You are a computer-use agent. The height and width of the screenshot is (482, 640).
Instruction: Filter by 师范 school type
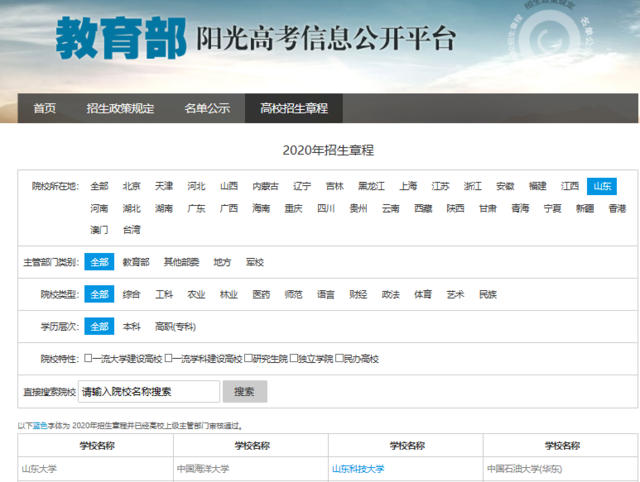pos(293,294)
